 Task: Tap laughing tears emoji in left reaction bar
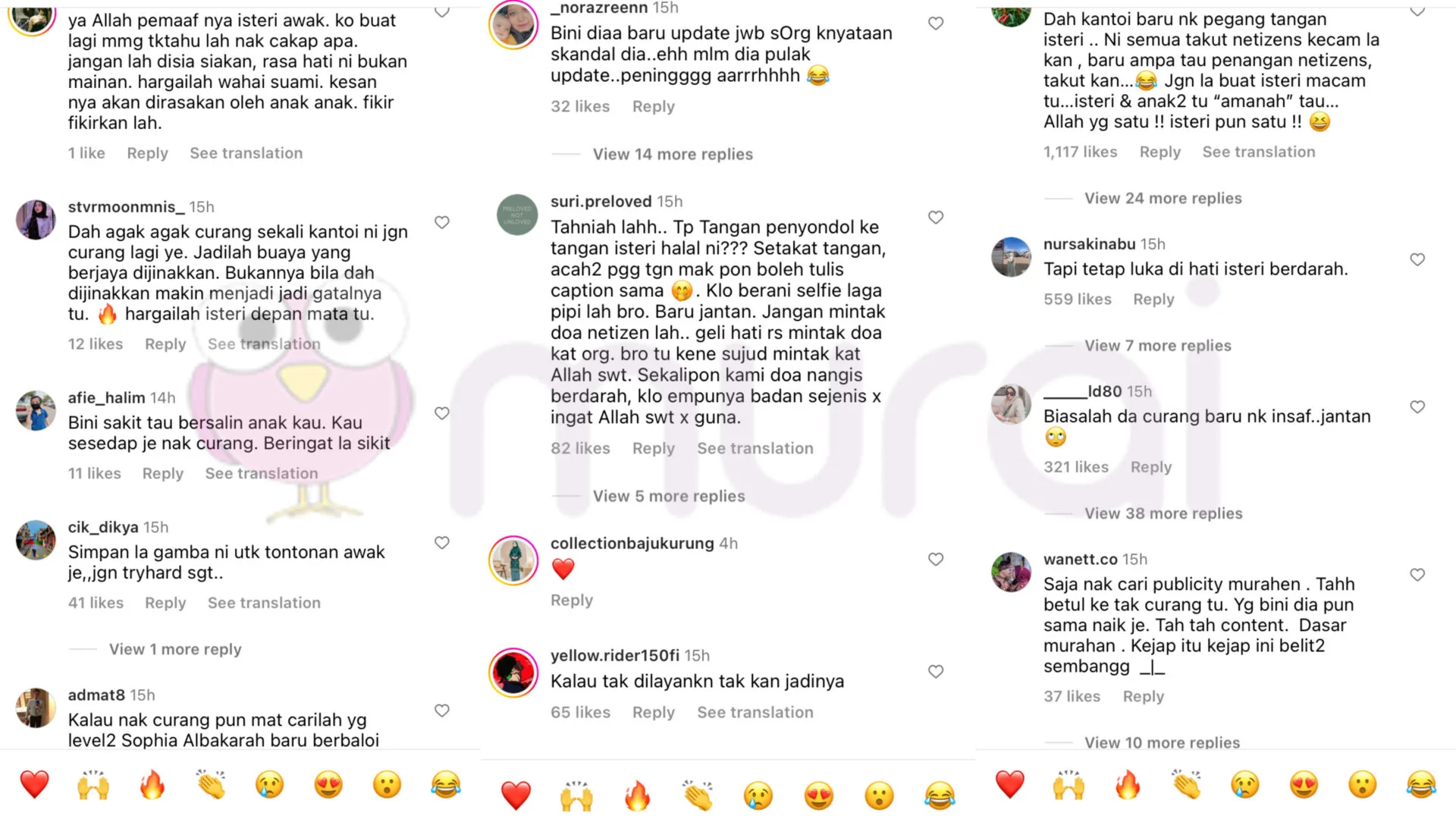click(446, 785)
